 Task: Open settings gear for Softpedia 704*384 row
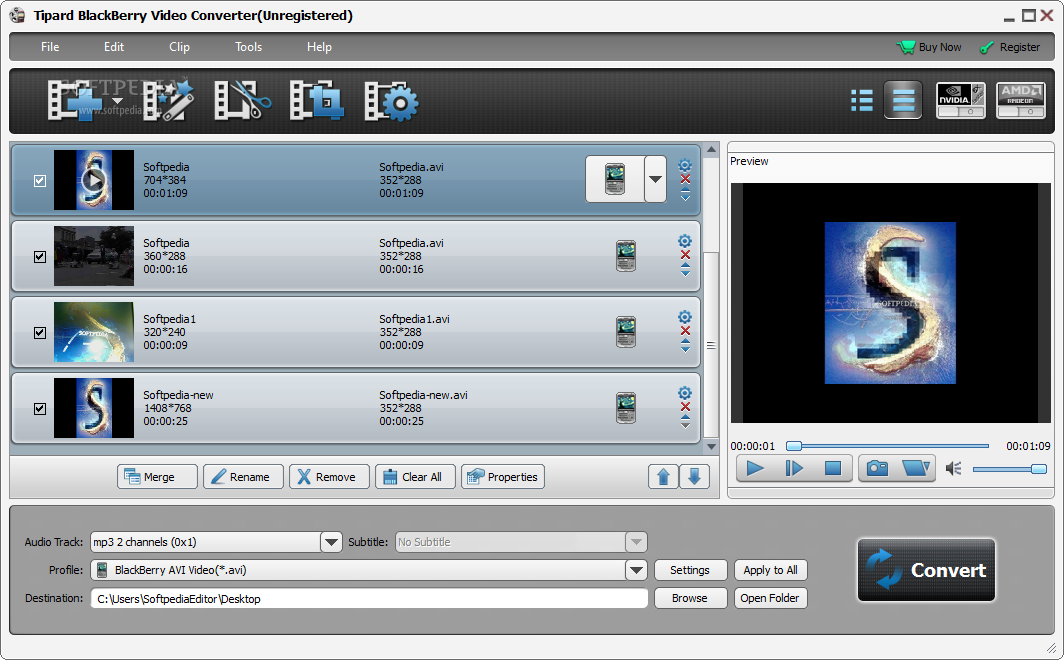(685, 166)
